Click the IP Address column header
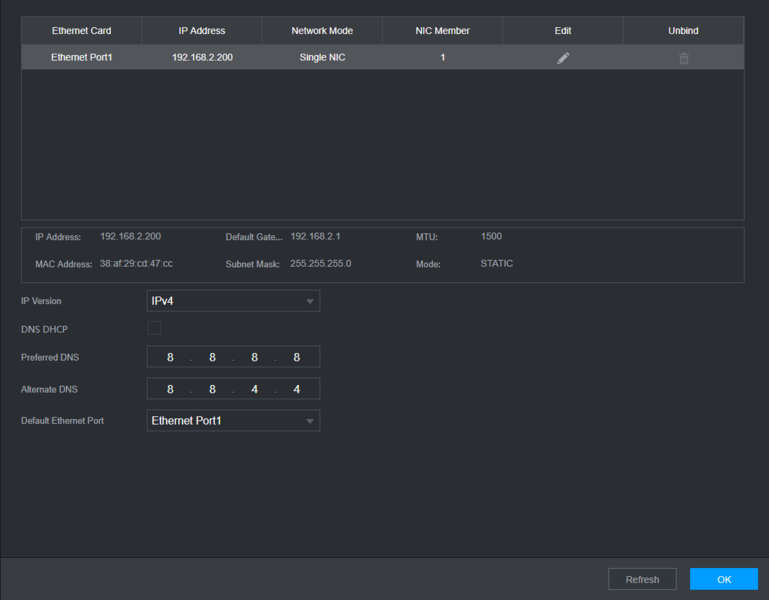Screen dimensions: 769x600 (x=202, y=30)
